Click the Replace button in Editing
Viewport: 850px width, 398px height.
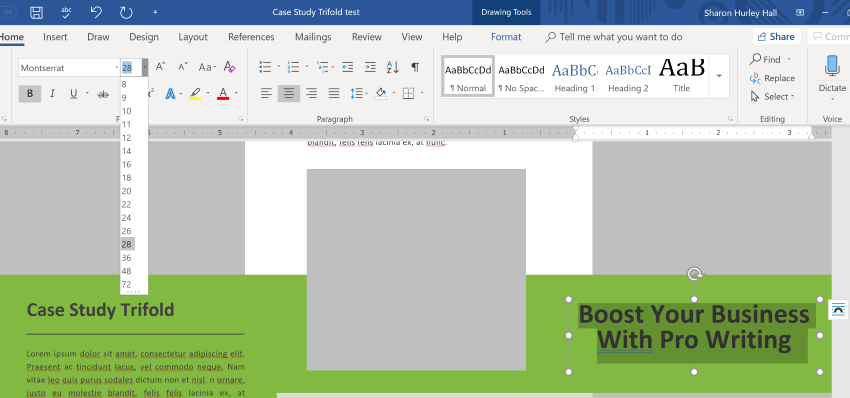coord(772,78)
